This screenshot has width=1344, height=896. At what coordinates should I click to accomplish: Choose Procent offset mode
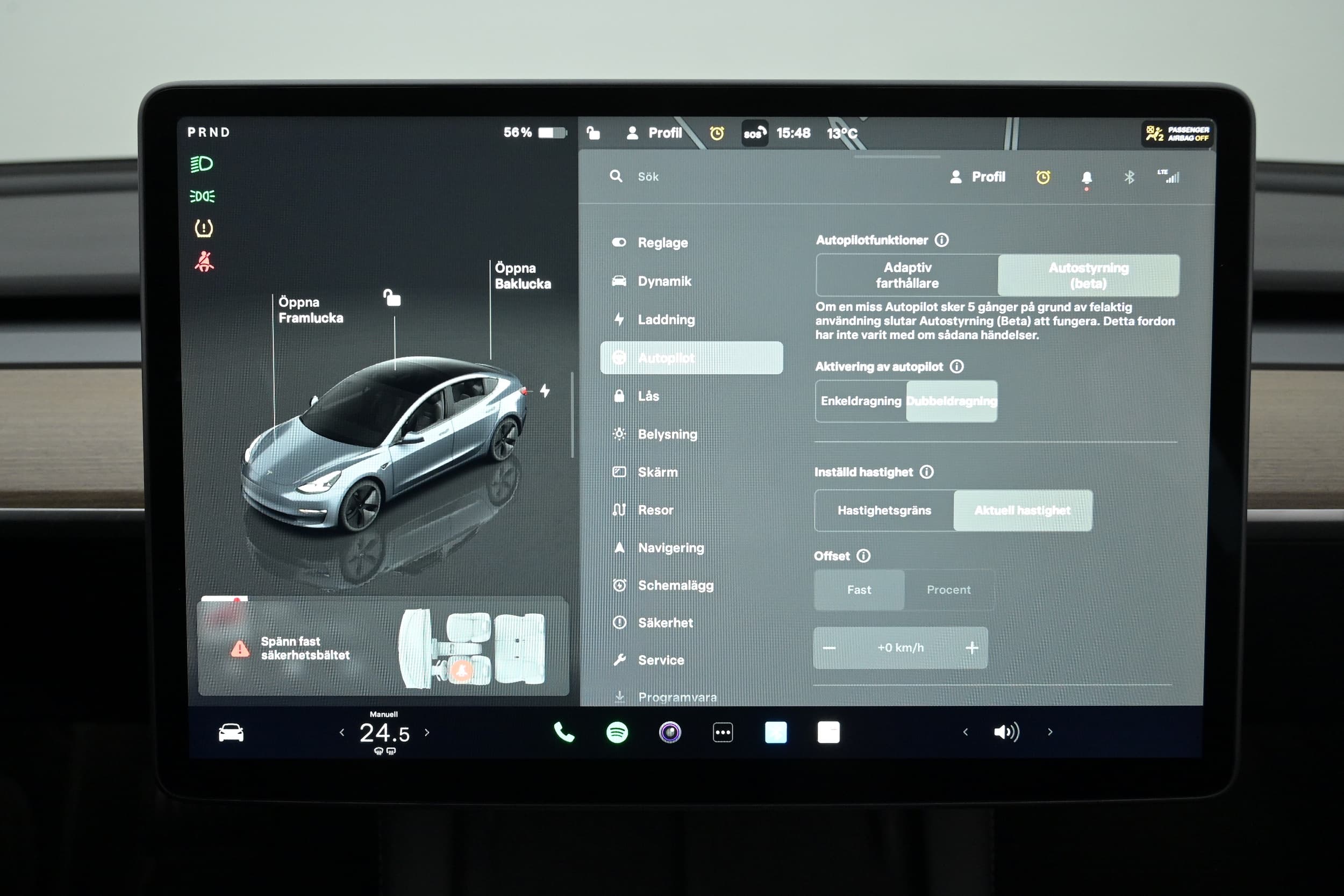(948, 590)
